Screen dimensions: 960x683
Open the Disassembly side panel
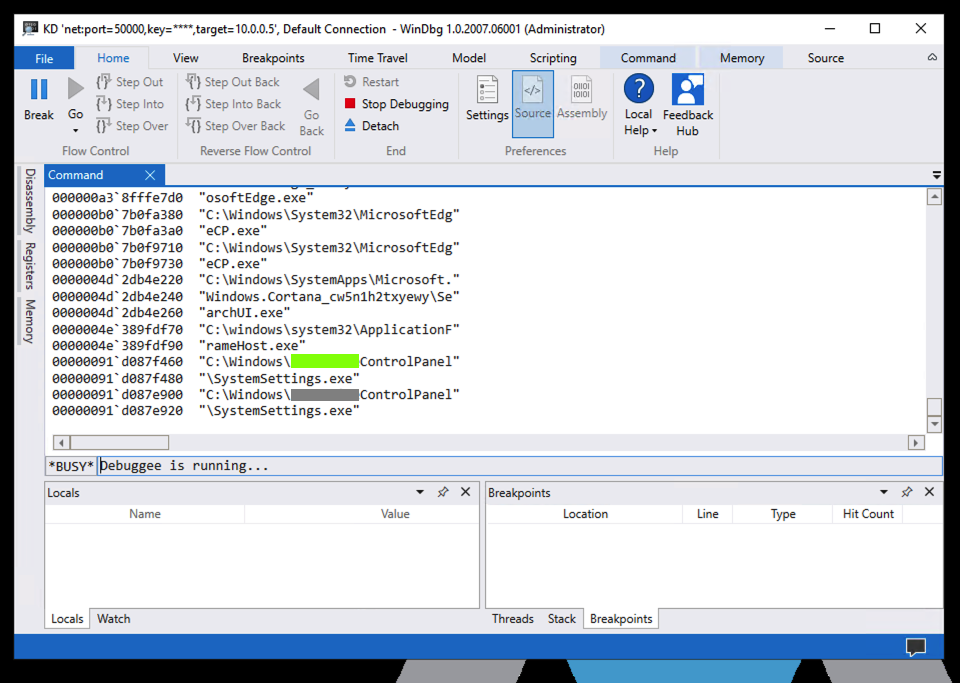point(29,201)
